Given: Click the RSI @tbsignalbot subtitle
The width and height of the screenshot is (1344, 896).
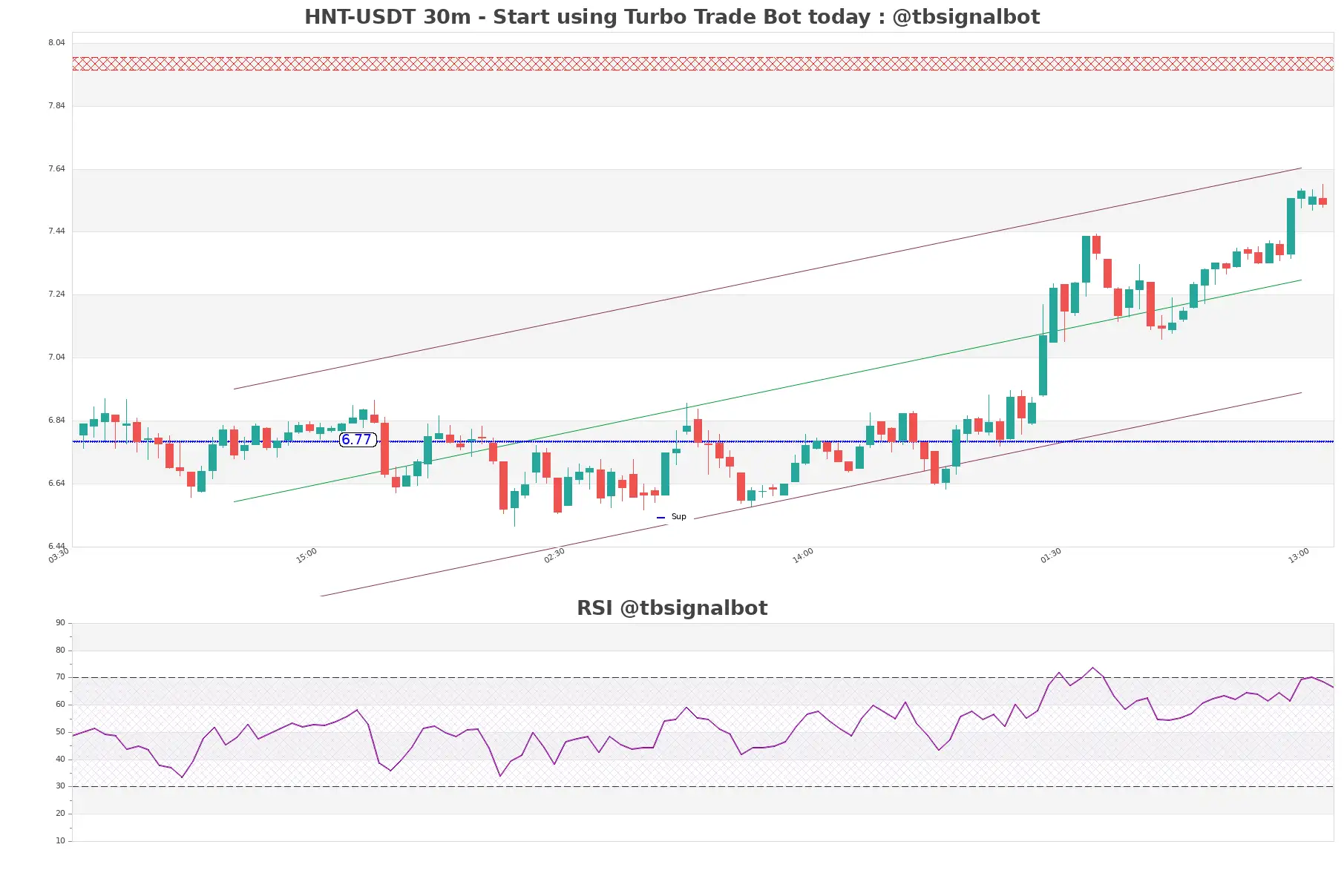Looking at the screenshot, I should pyautogui.click(x=672, y=608).
